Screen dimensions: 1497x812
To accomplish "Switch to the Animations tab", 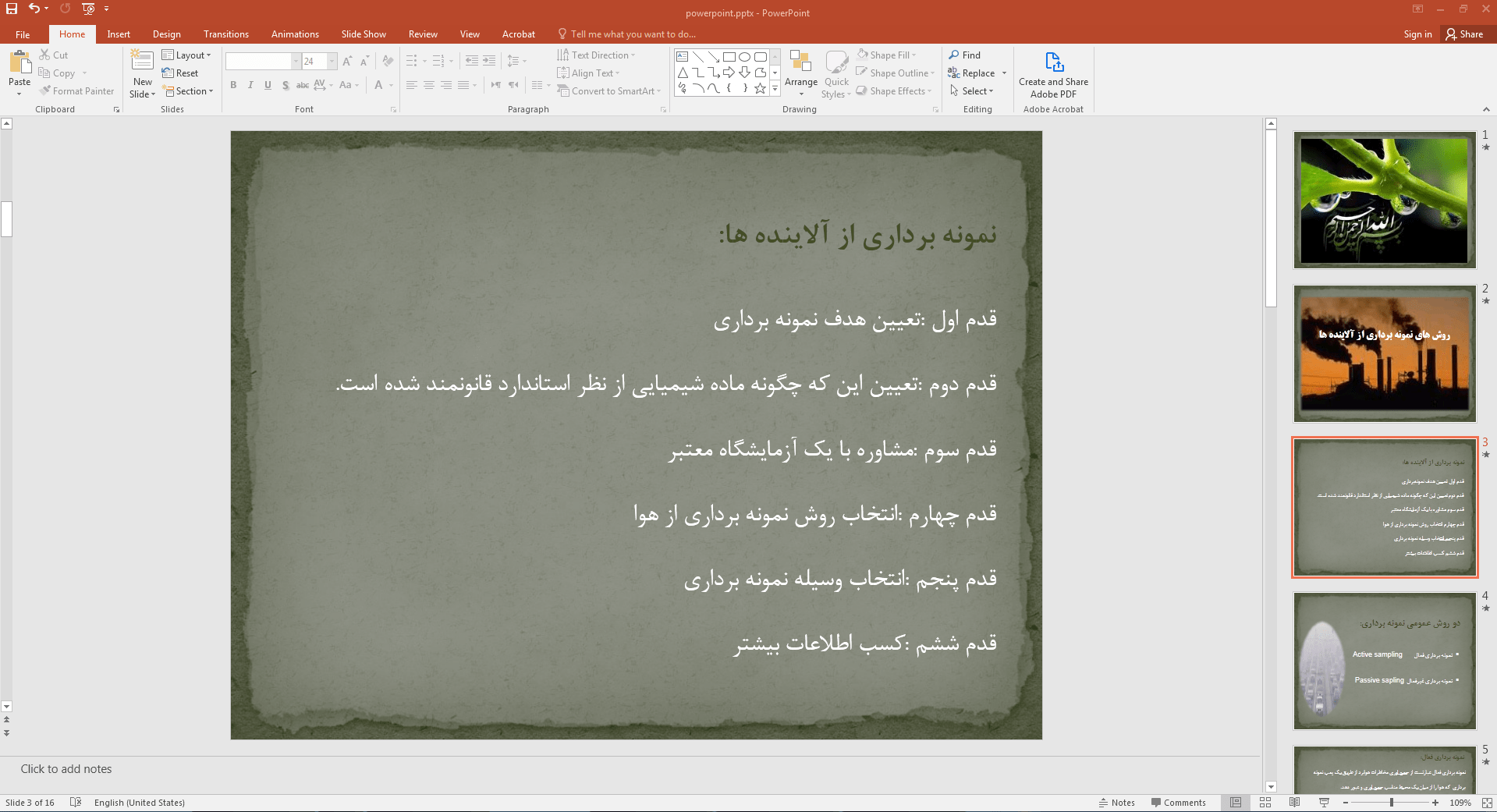I will click(x=295, y=34).
